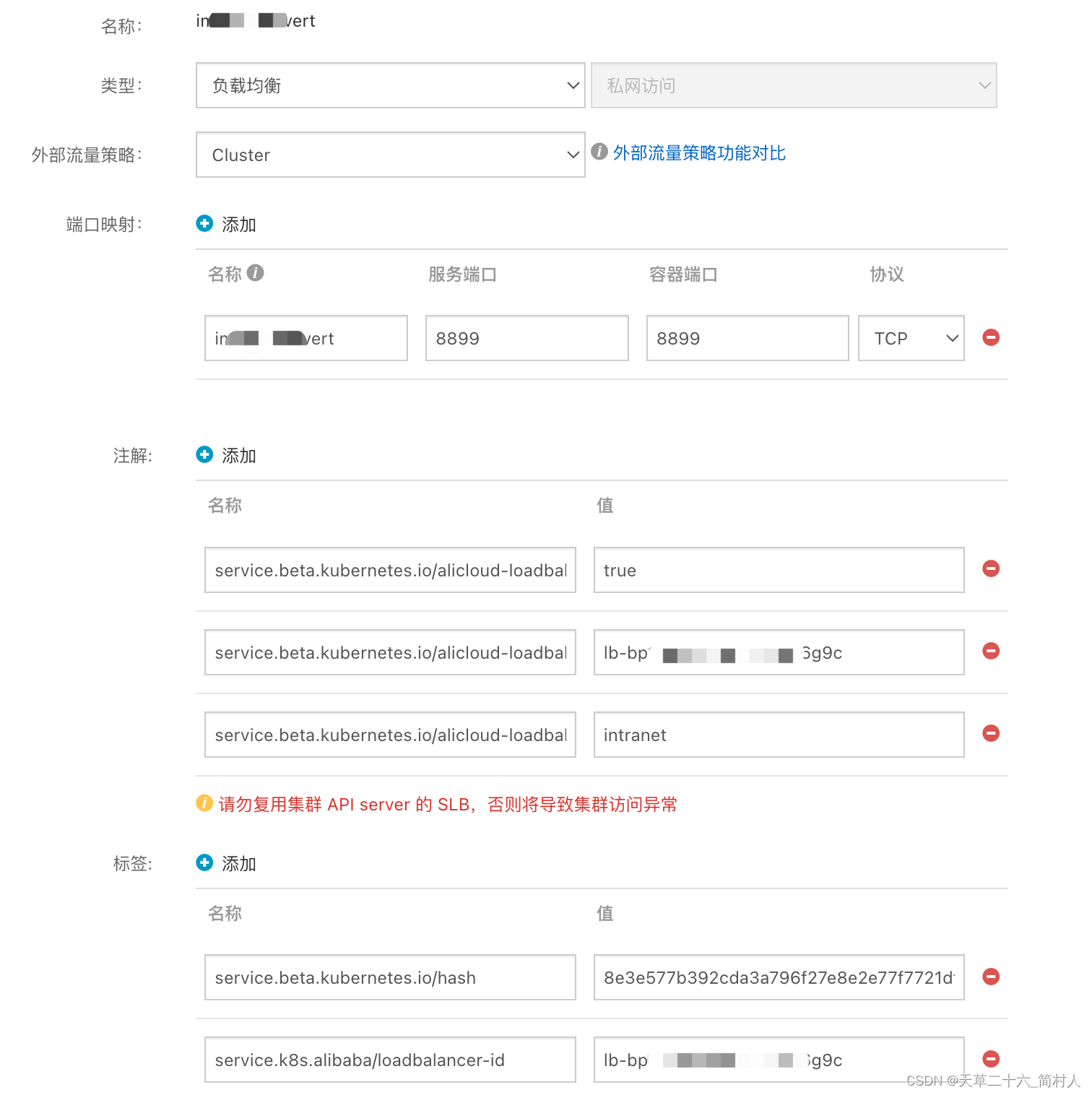Click the 服务端口 input containing 8899
1092x1095 pixels.
coord(527,338)
